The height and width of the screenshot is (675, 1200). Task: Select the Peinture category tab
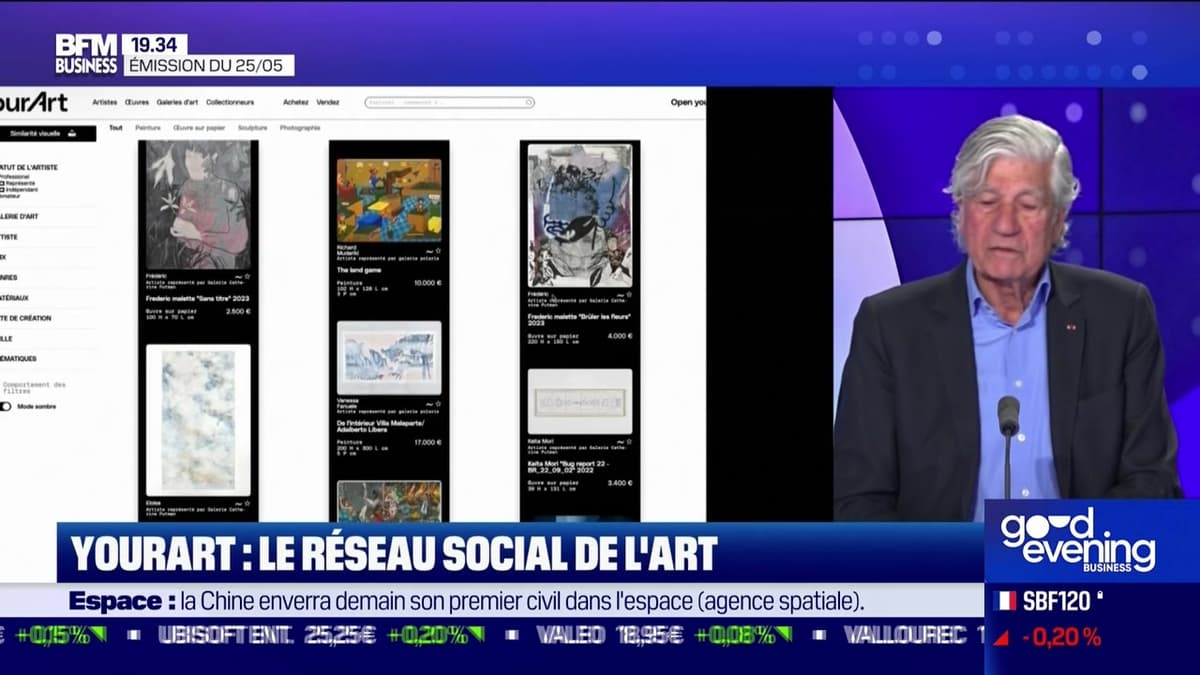click(x=148, y=128)
